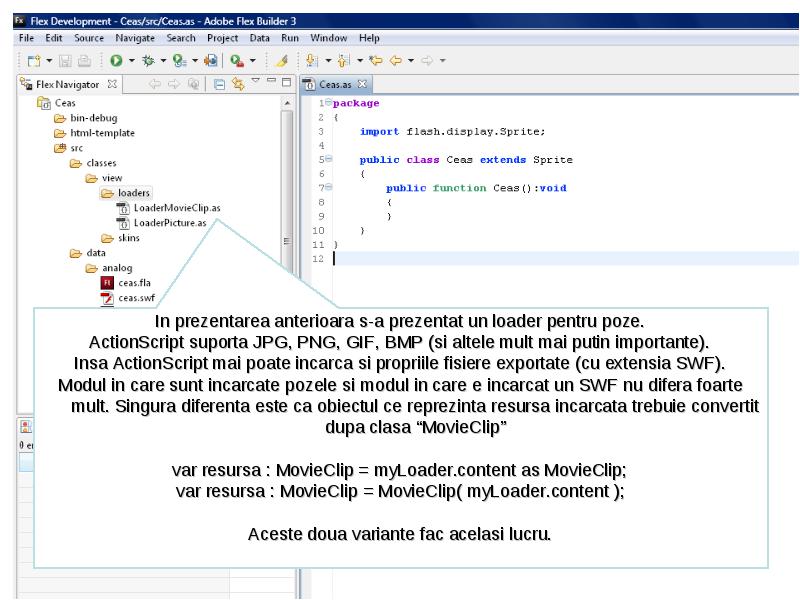Click the Export Release Build icon

click(x=211, y=61)
